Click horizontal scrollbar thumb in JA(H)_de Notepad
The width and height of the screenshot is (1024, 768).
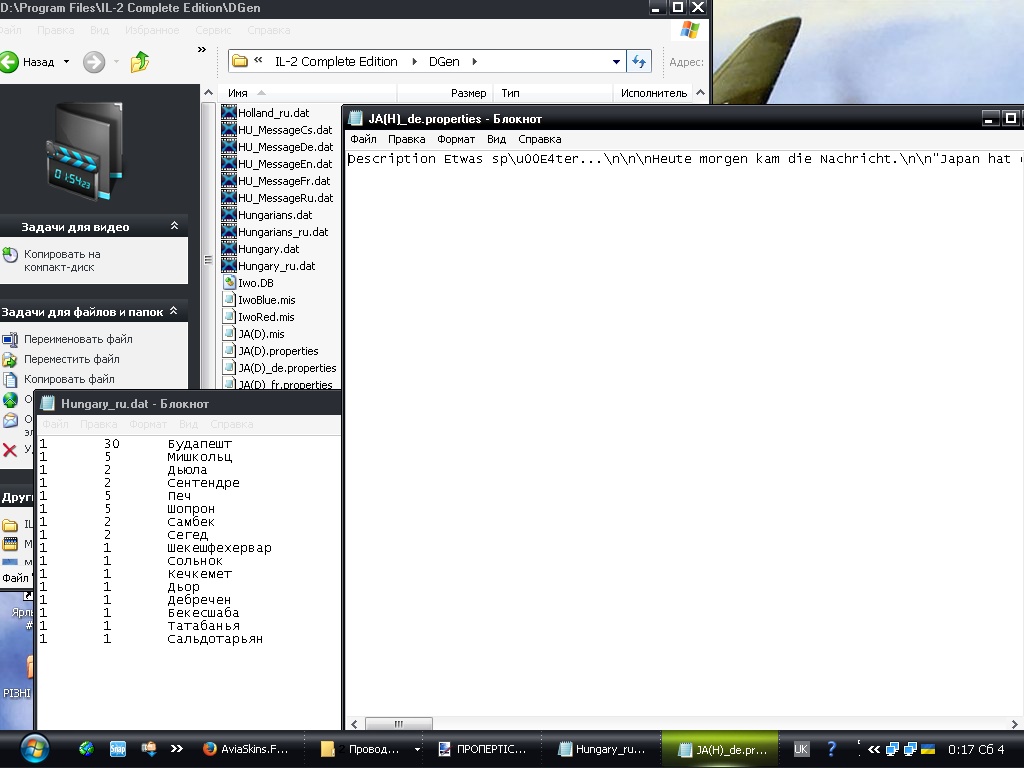398,724
